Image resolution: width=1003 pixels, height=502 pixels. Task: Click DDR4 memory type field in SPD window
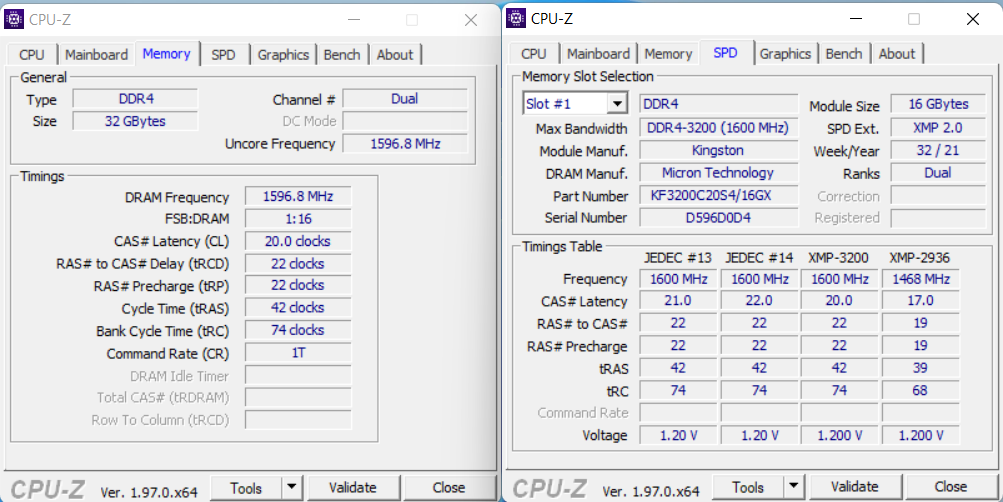[x=719, y=104]
